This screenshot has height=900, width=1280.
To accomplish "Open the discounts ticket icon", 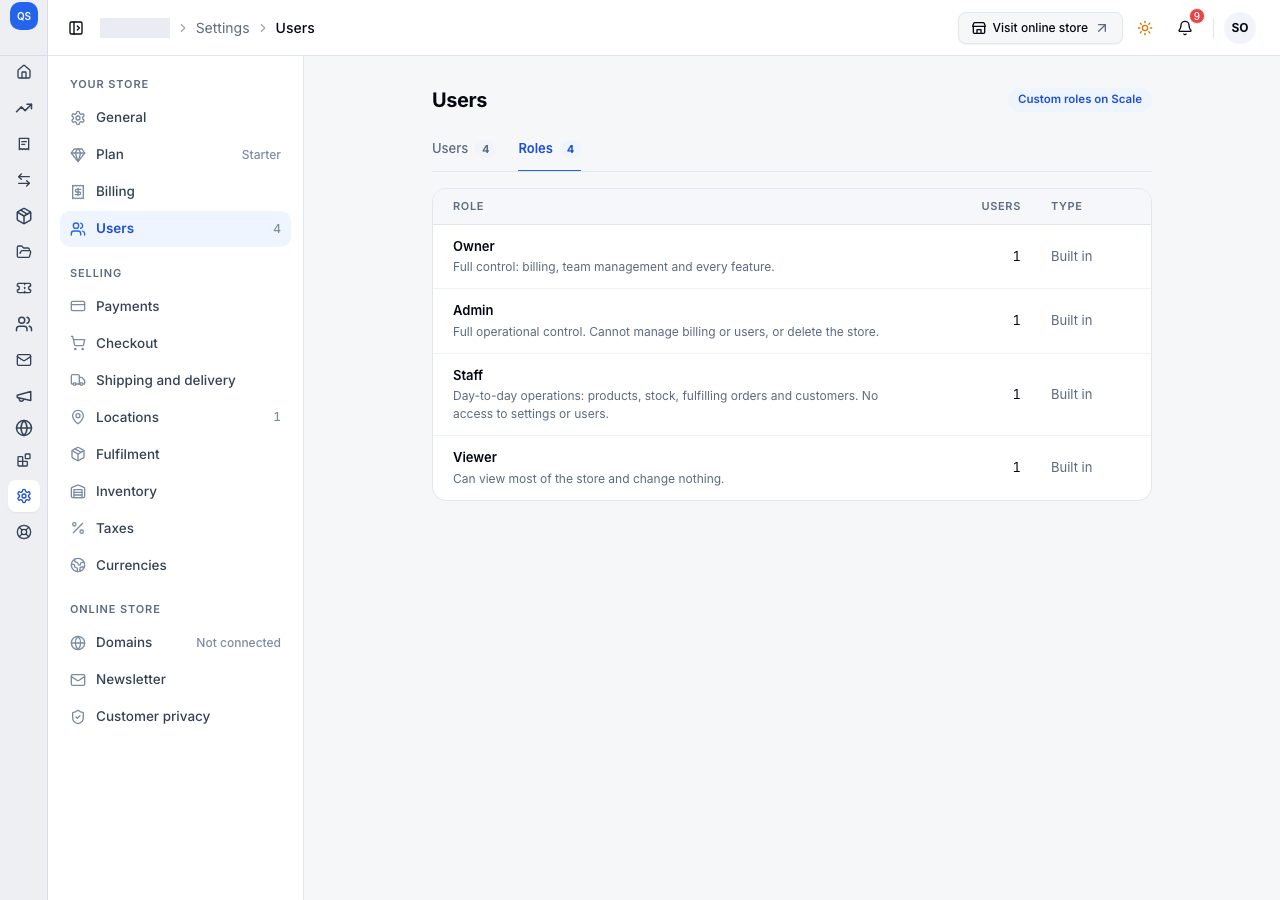I will 24,288.
